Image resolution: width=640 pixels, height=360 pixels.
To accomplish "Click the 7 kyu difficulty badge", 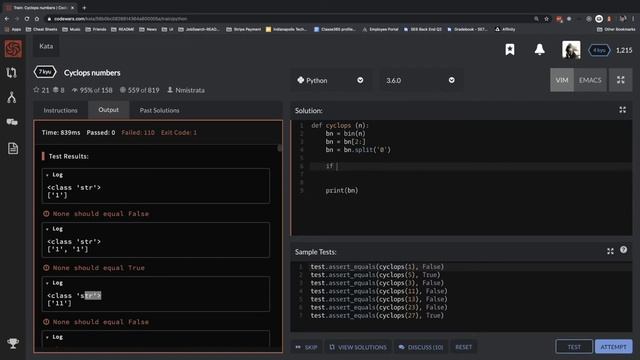I will pos(45,72).
